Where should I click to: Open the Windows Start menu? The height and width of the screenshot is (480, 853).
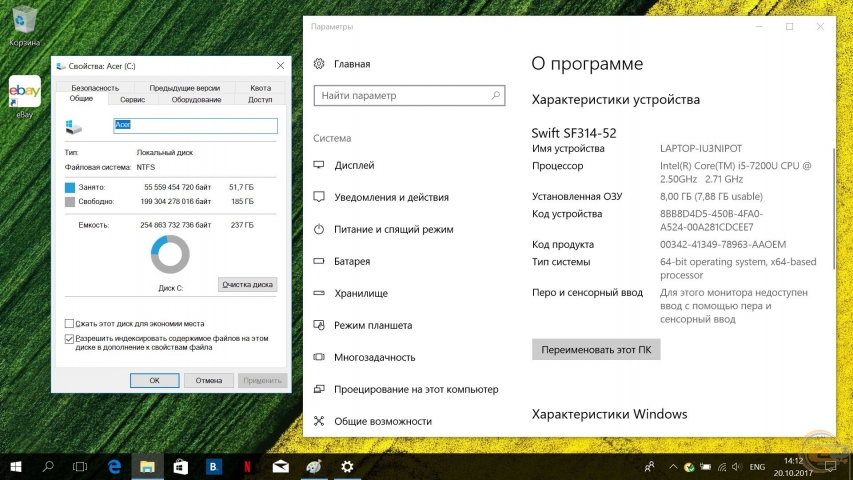(16, 466)
